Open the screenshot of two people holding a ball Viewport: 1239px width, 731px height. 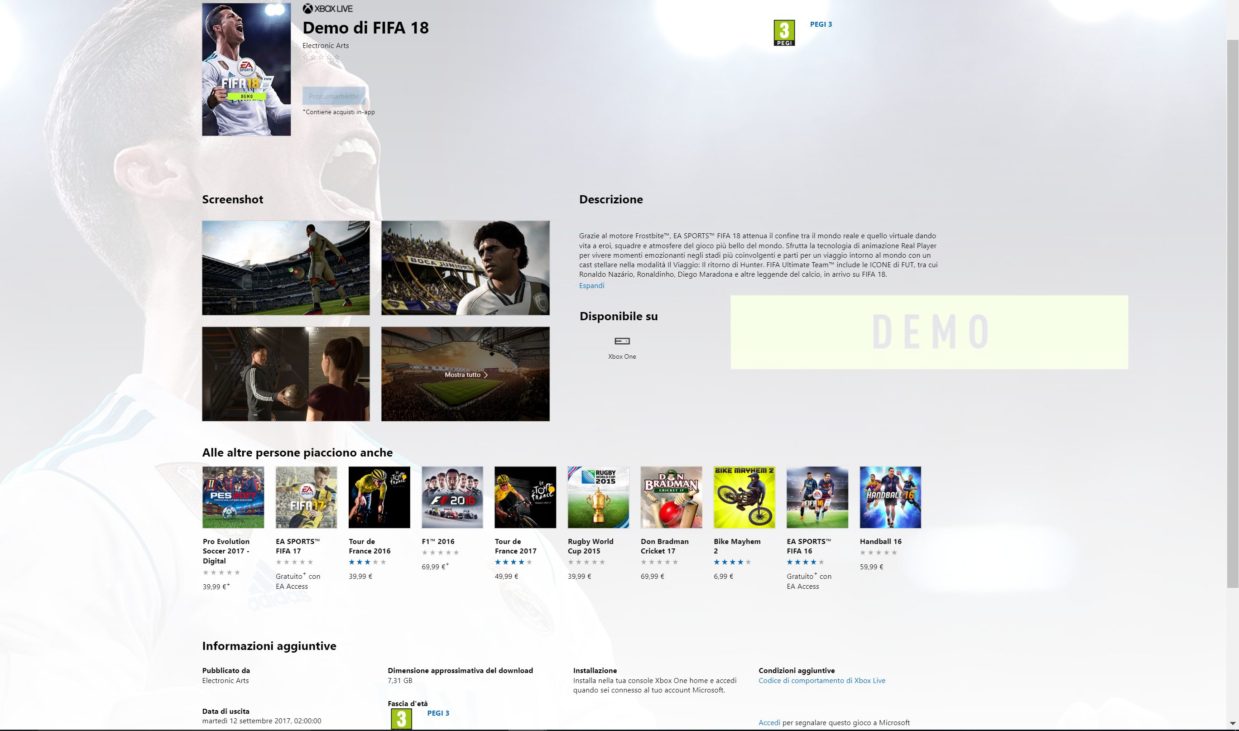click(x=286, y=374)
